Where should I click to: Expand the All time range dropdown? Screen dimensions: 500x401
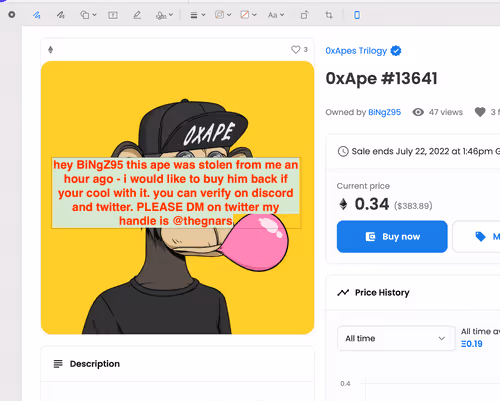point(396,338)
